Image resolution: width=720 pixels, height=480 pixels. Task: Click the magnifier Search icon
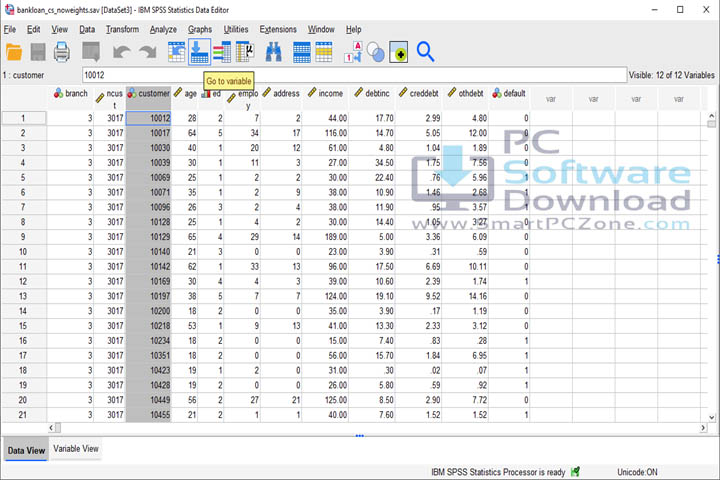click(x=425, y=52)
